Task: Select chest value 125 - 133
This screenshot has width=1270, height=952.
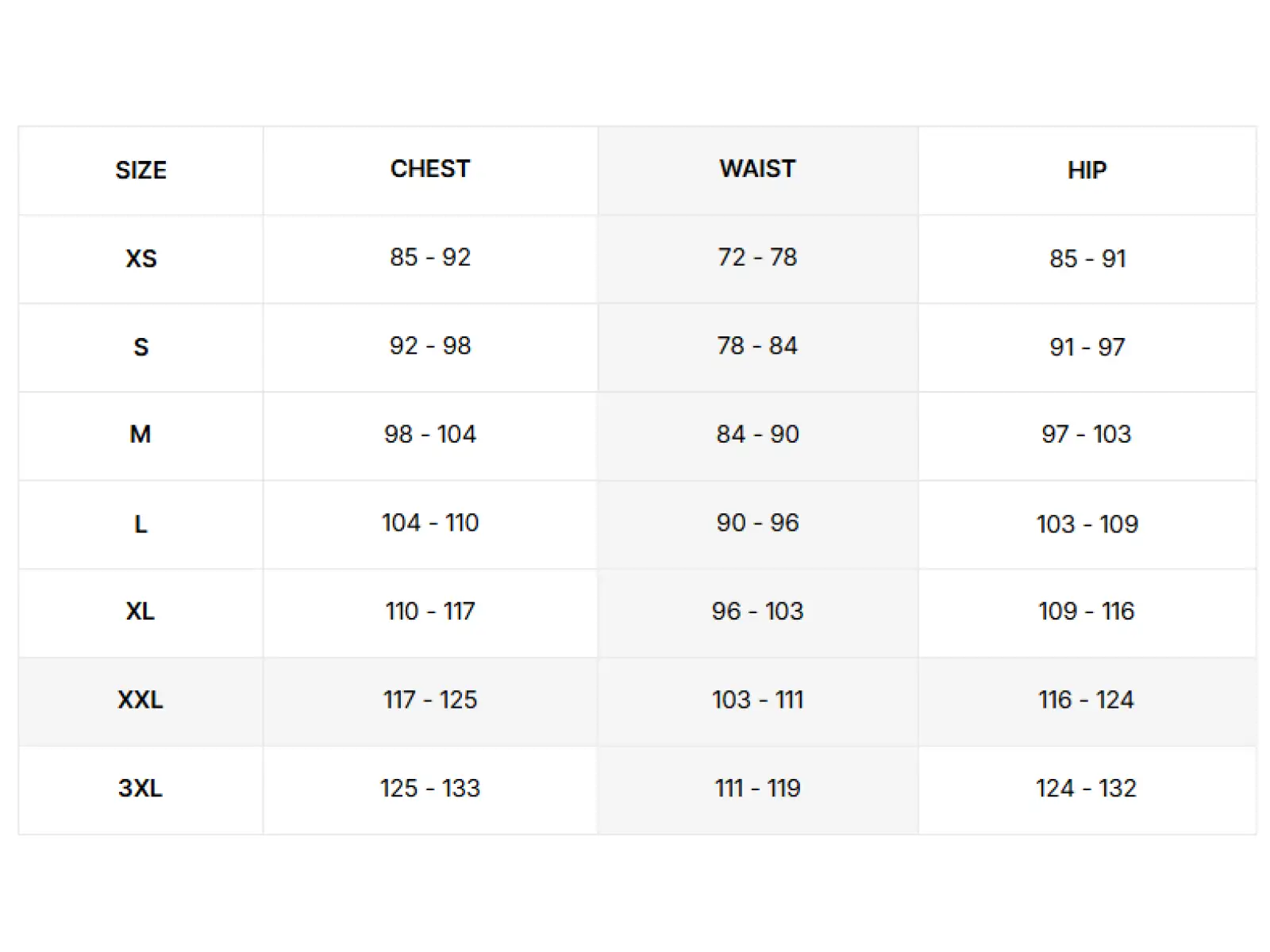Action: [x=430, y=789]
